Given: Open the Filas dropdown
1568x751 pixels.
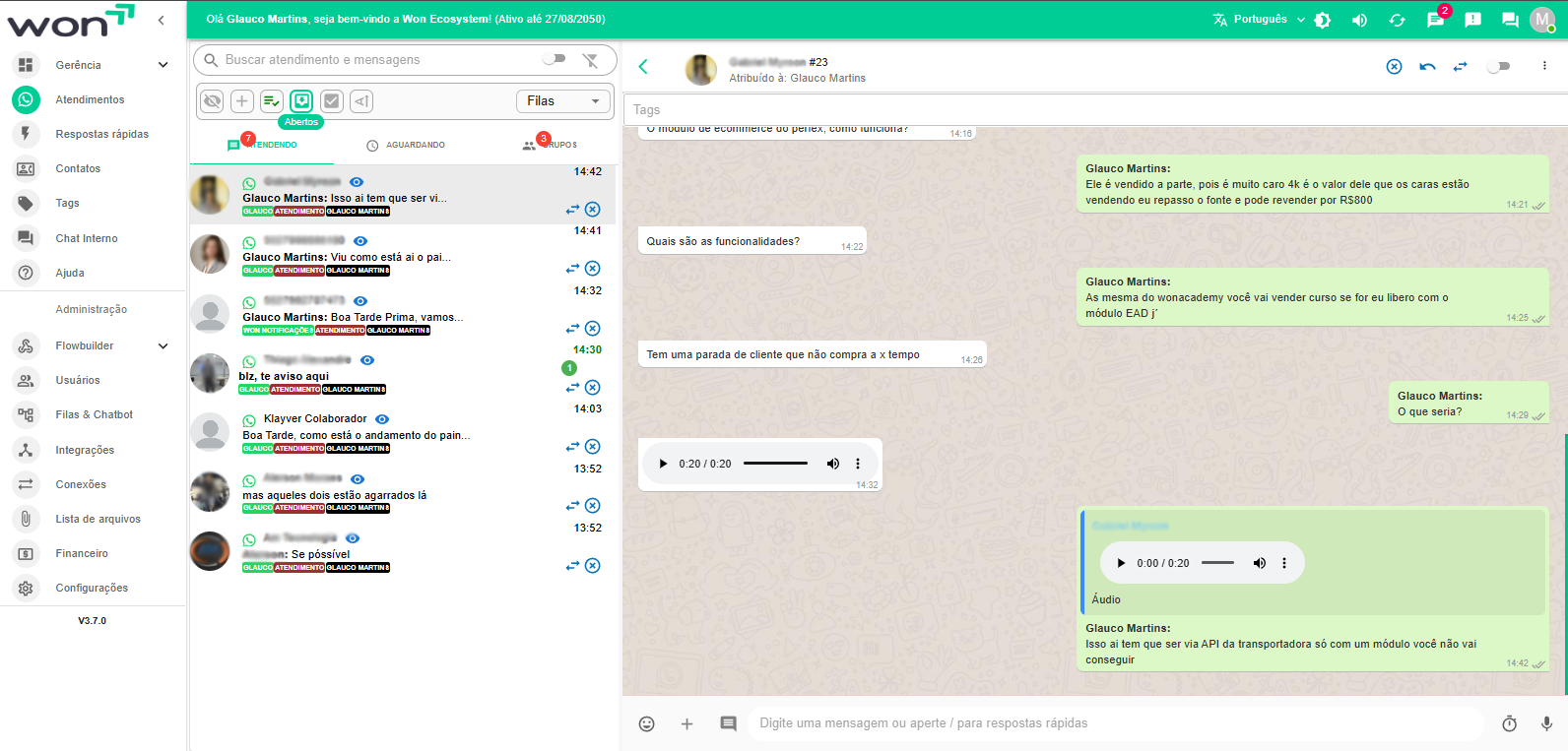Looking at the screenshot, I should point(562,100).
